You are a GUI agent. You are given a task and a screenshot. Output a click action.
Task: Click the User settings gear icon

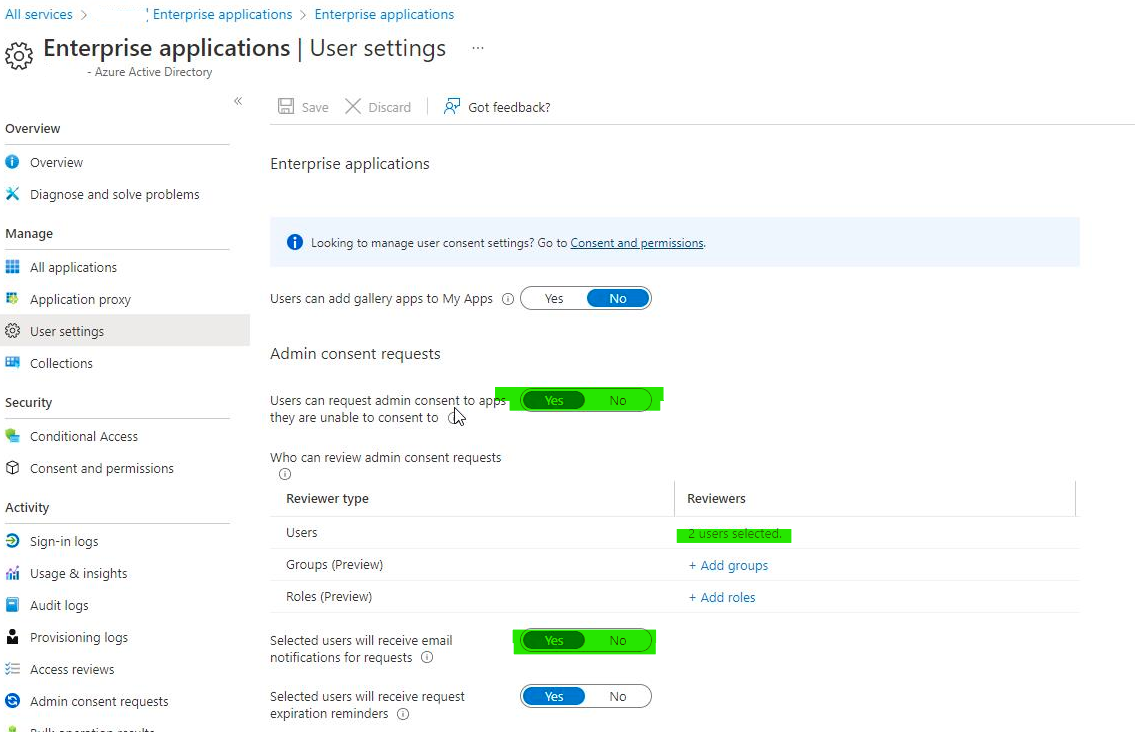12,330
